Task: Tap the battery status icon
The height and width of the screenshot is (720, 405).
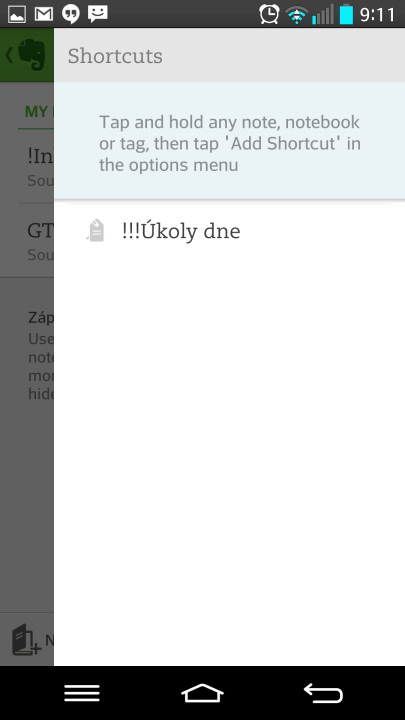Action: (x=346, y=15)
